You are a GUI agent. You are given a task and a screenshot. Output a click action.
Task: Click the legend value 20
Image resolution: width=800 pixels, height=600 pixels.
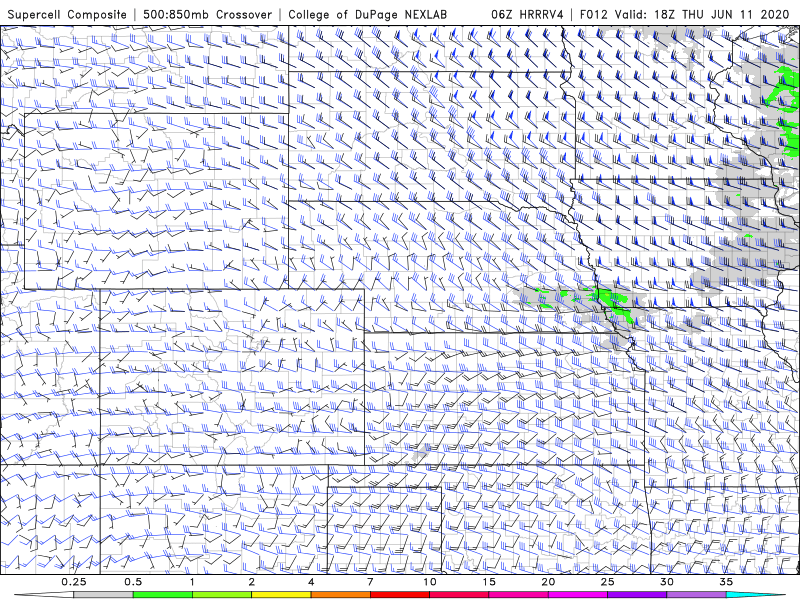(548, 582)
